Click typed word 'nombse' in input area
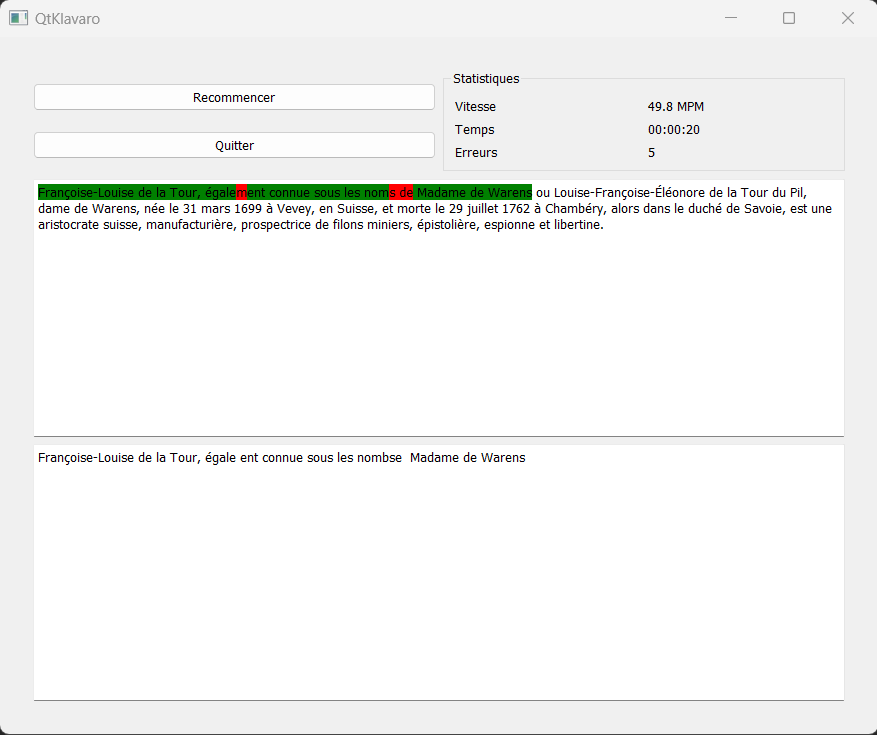The image size is (877, 735). pyautogui.click(x=379, y=458)
